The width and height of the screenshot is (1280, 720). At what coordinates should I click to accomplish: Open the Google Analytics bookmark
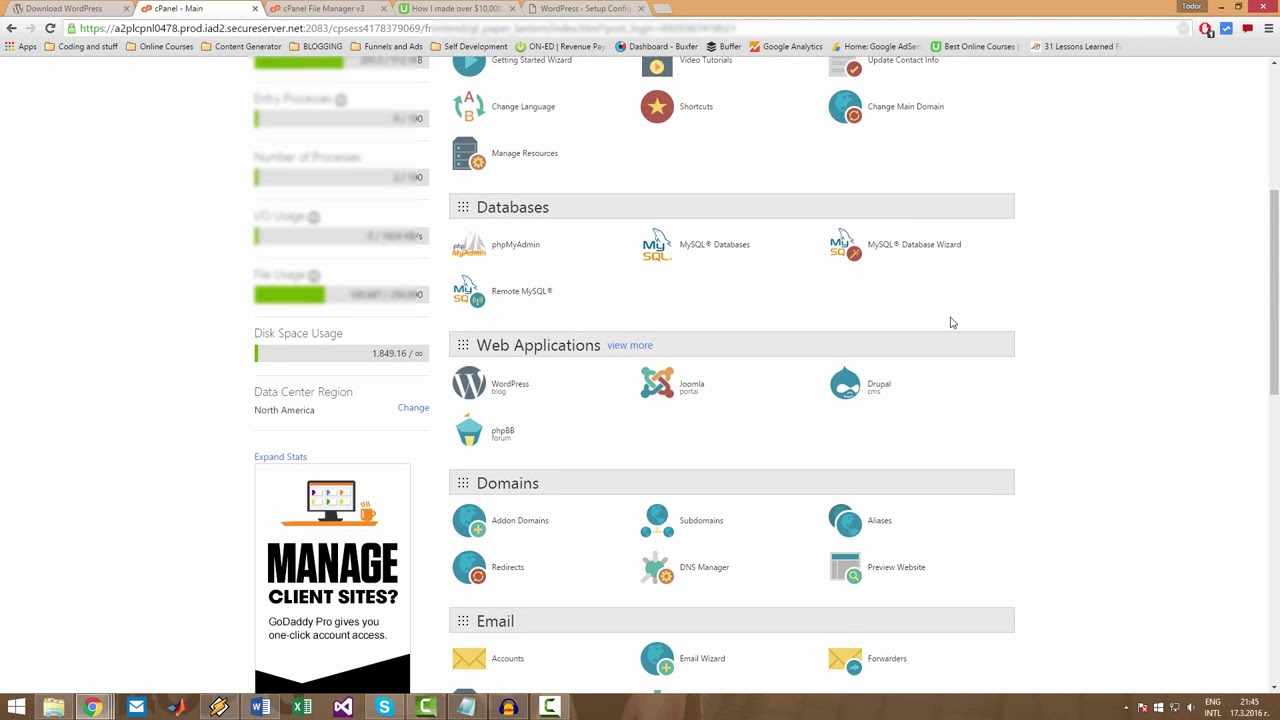785,46
